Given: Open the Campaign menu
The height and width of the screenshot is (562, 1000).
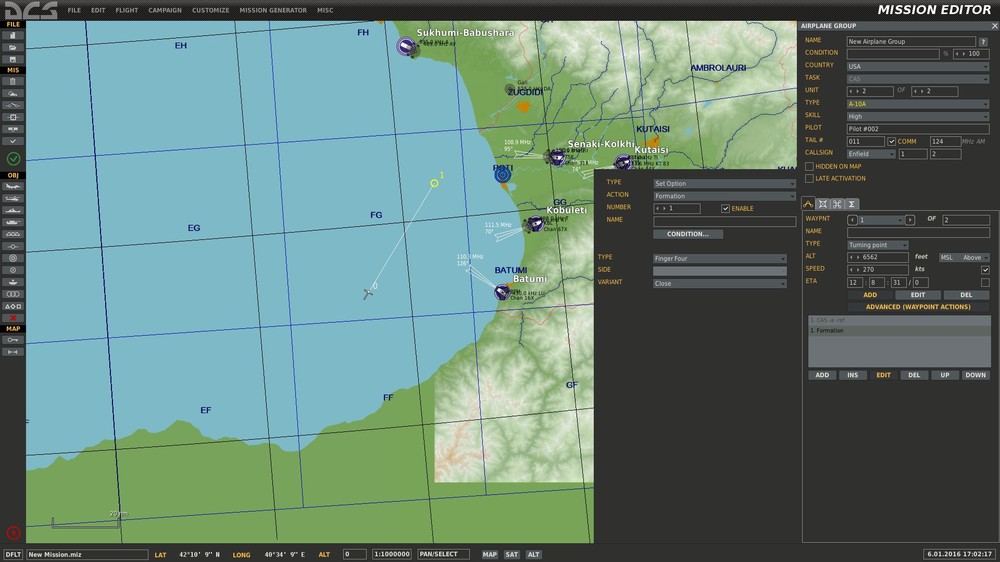Looking at the screenshot, I should coord(165,10).
